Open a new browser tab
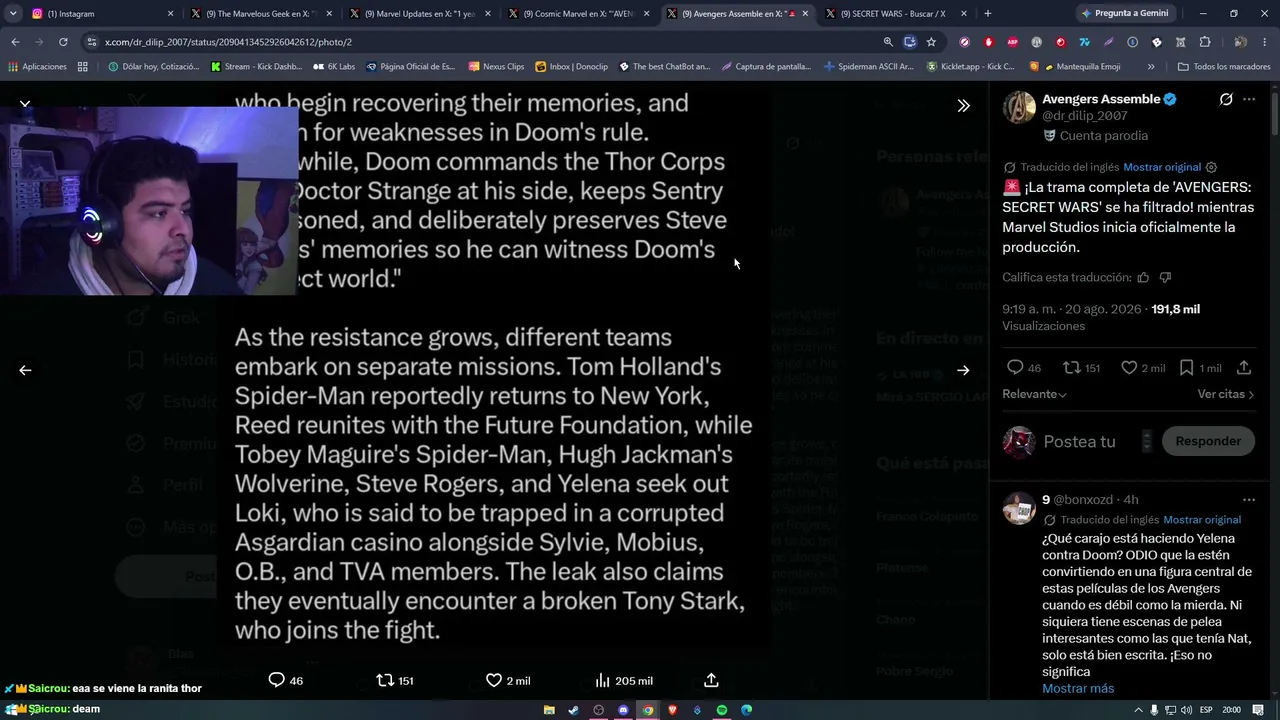 point(988,13)
